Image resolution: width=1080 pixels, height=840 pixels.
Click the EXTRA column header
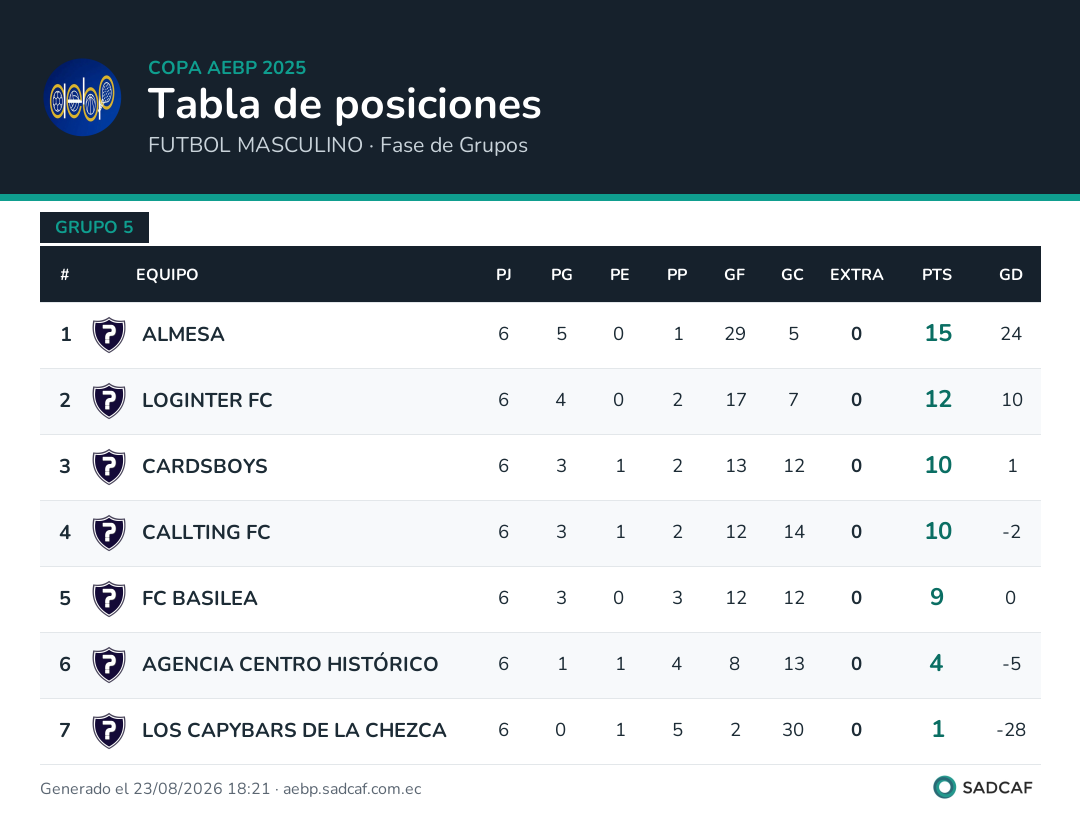(x=856, y=275)
